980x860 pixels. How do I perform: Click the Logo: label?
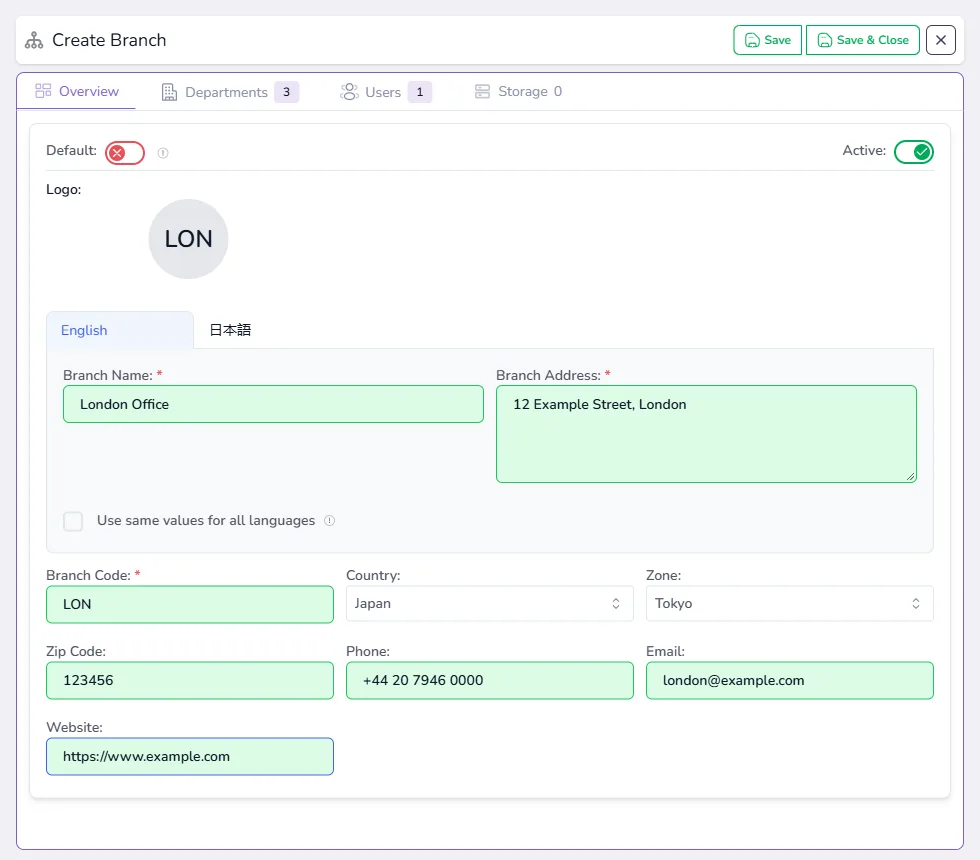click(x=64, y=189)
